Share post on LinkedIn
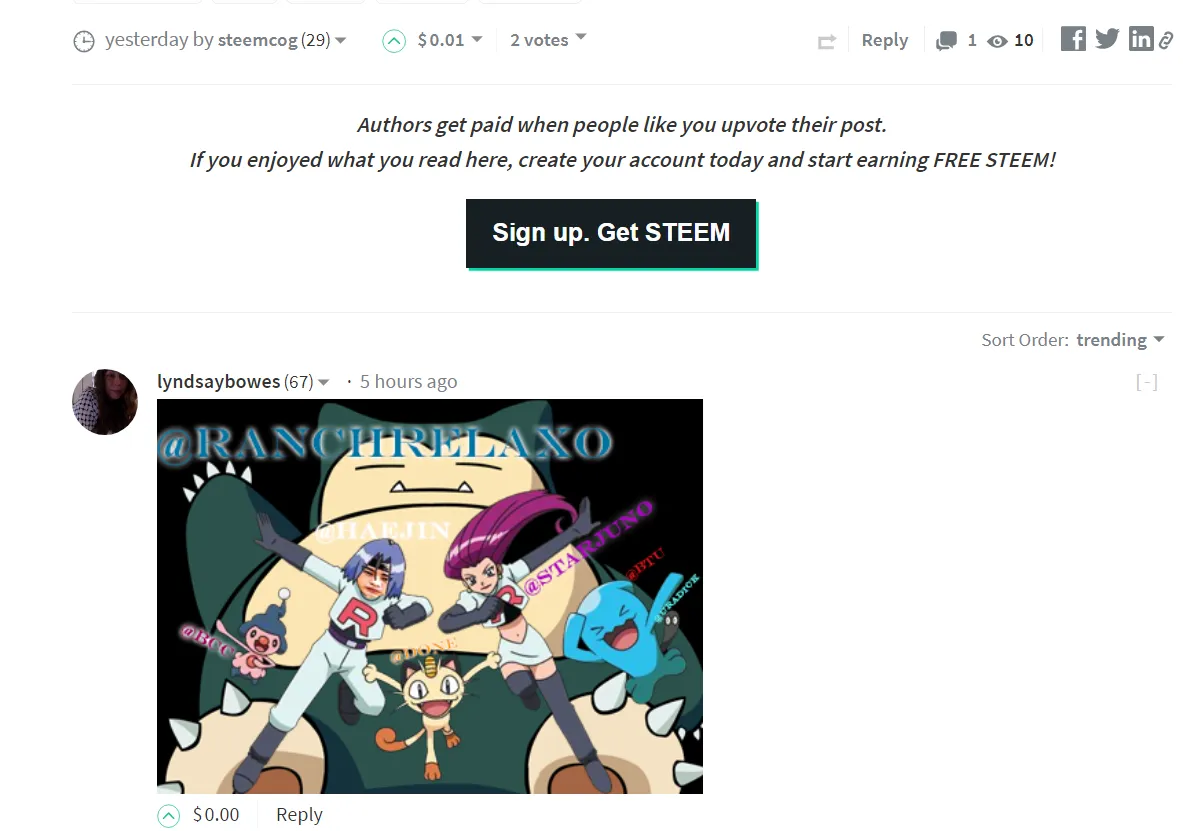Screen dimensions: 1183x831 (x=1141, y=38)
